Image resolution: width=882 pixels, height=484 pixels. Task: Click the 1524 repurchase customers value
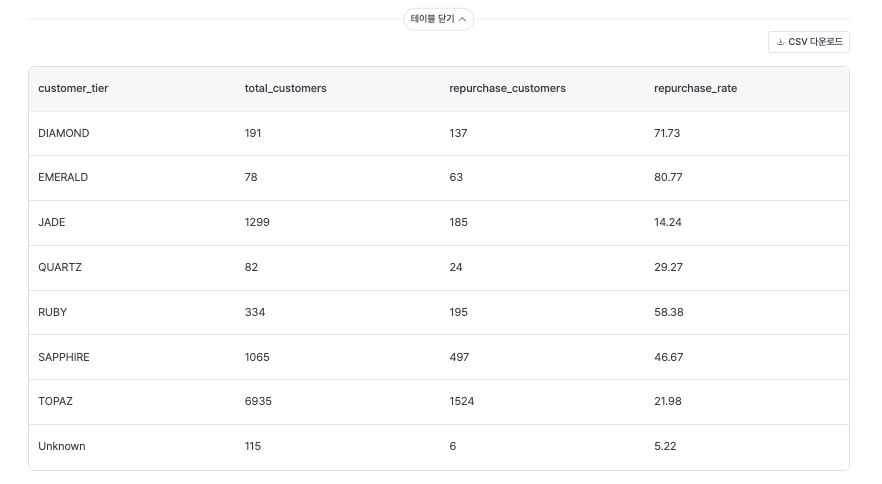[463, 401]
